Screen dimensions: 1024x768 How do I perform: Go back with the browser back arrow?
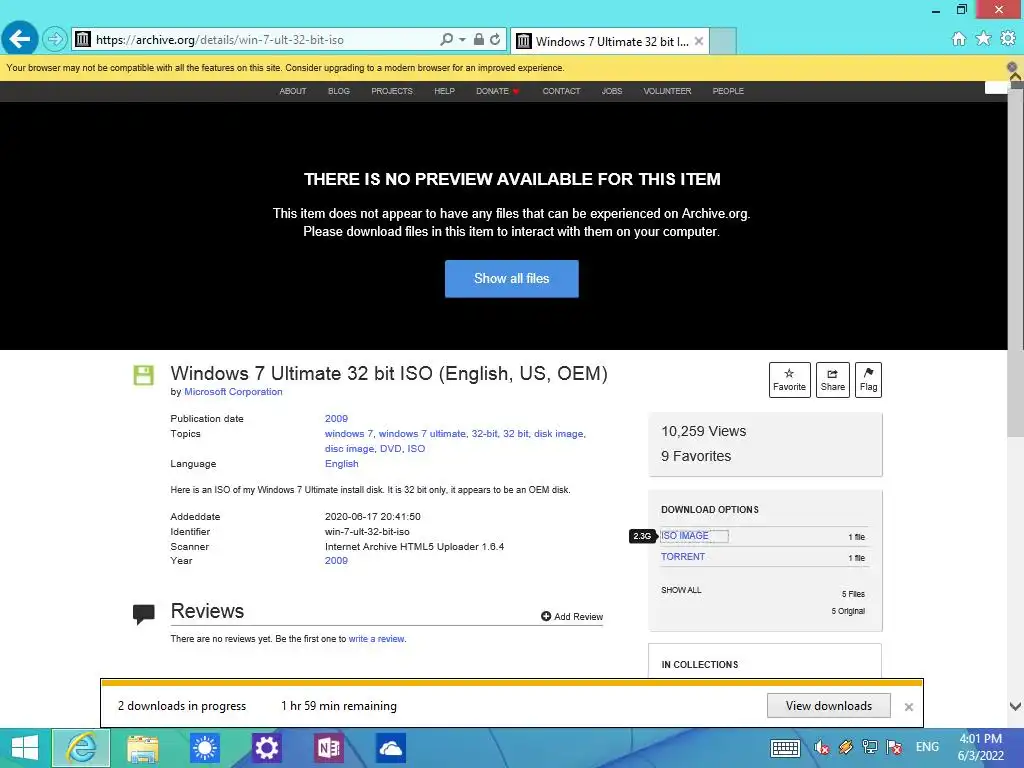coord(20,39)
